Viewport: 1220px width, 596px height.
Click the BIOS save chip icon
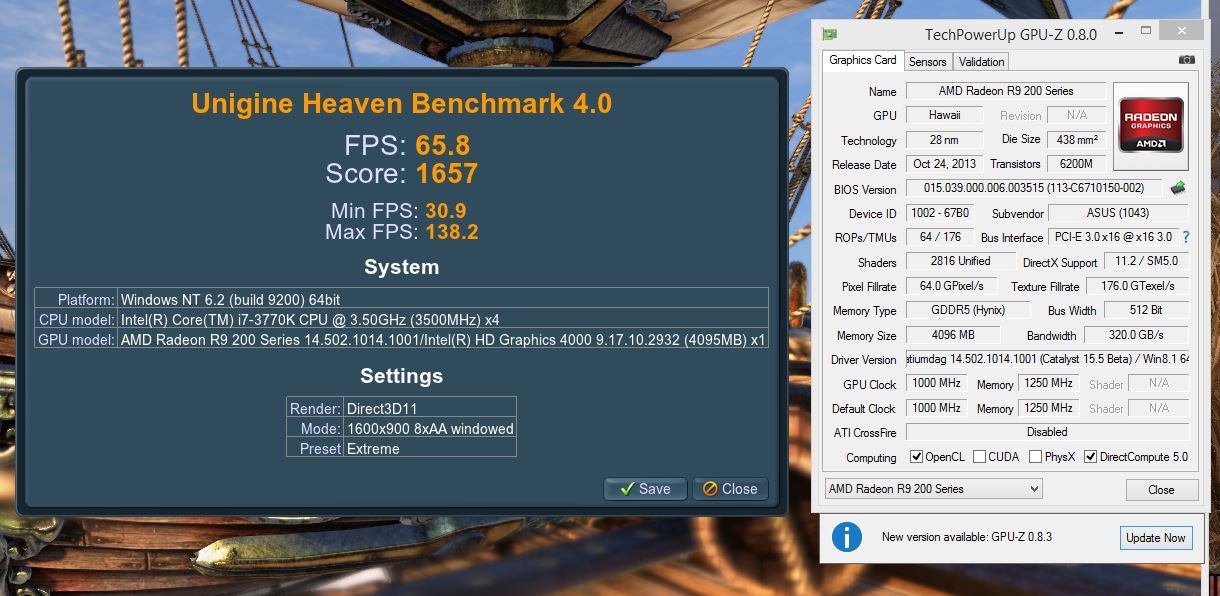pos(1178,188)
